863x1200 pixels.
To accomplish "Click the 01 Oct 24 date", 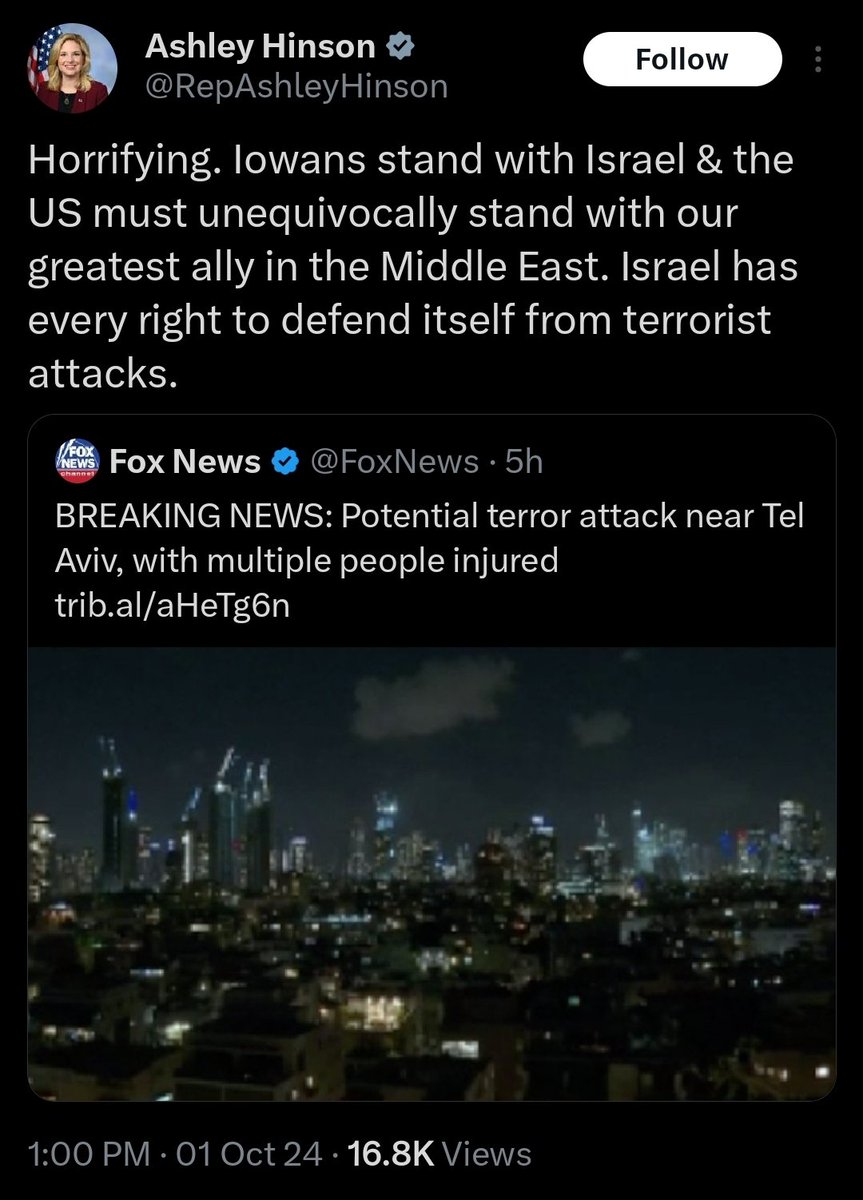I will pyautogui.click(x=248, y=1155).
